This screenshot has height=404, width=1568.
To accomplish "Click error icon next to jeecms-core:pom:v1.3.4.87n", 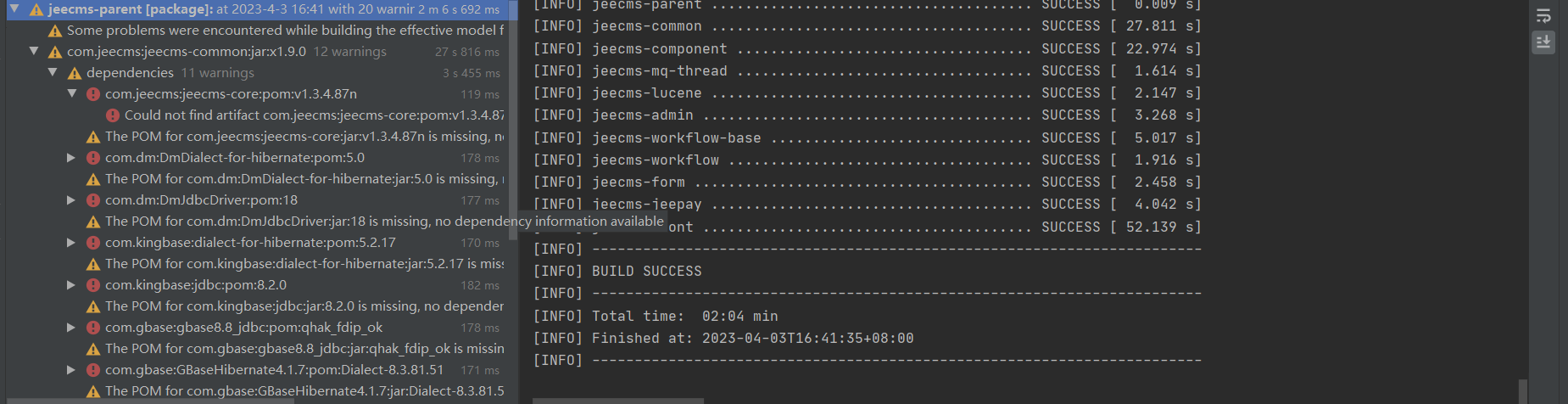I will (x=93, y=94).
